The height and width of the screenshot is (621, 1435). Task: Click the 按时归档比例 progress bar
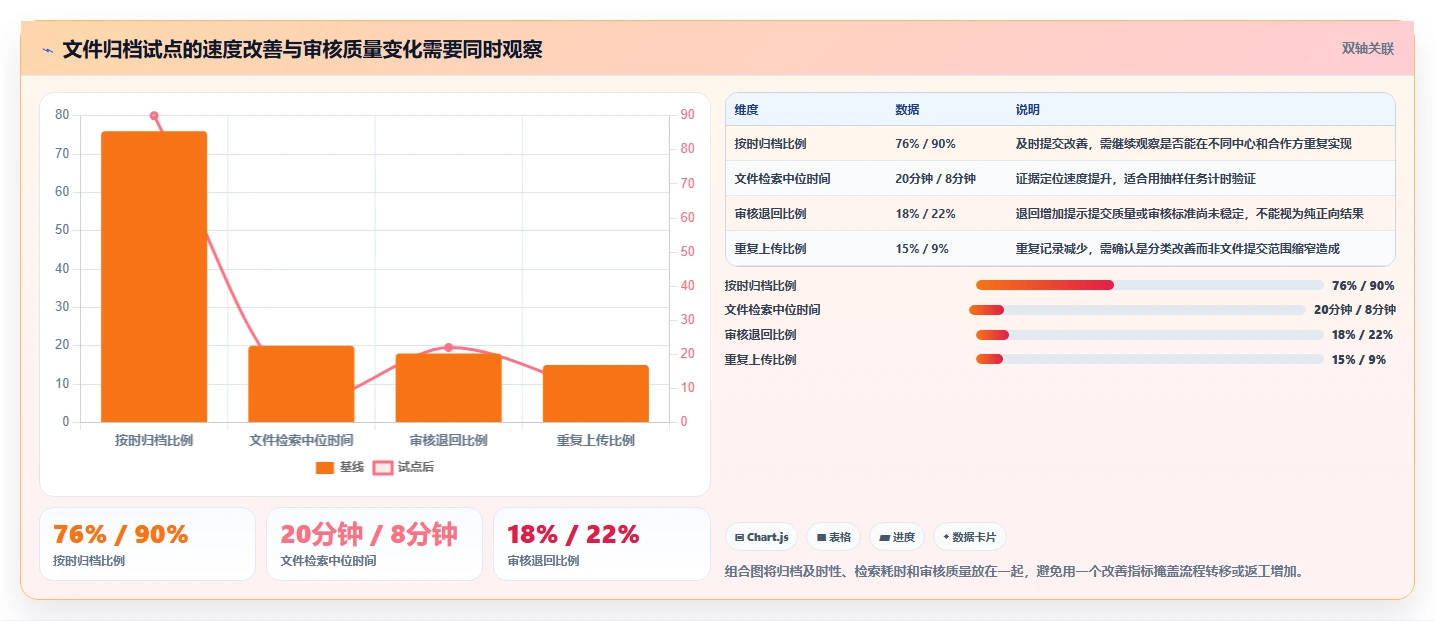click(x=1150, y=285)
